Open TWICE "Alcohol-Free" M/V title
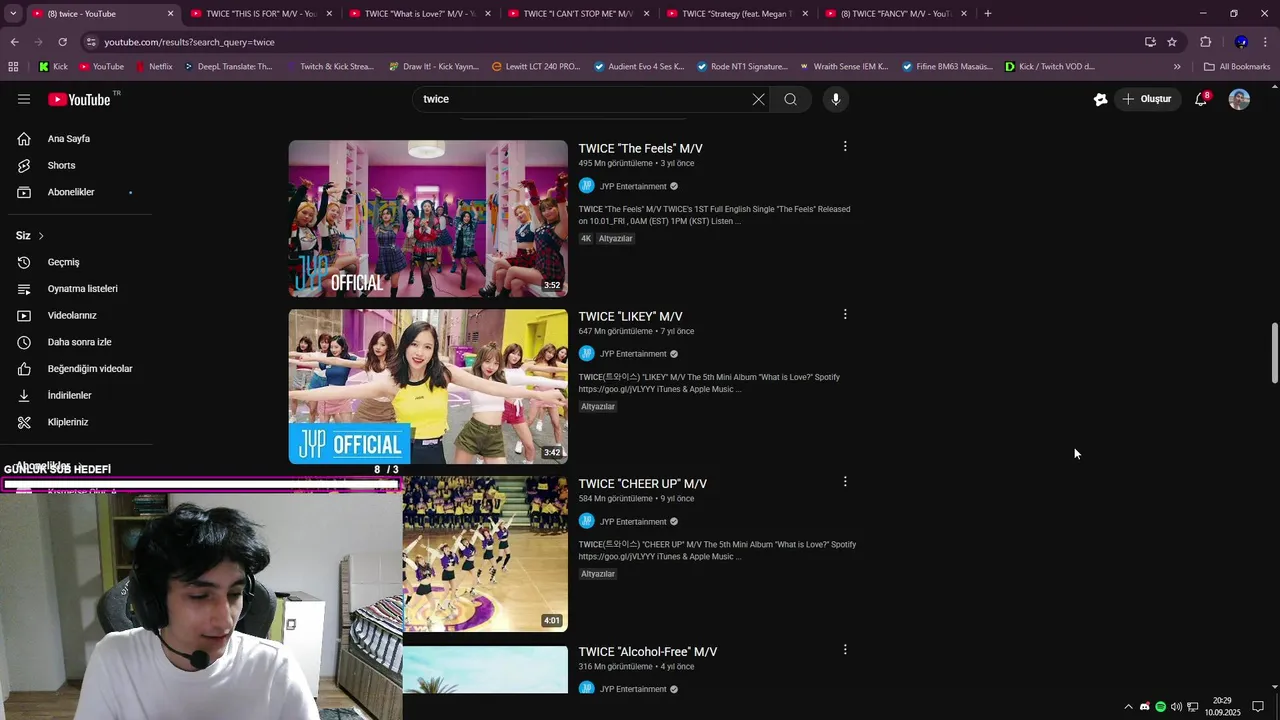Image resolution: width=1280 pixels, height=720 pixels. click(x=647, y=652)
